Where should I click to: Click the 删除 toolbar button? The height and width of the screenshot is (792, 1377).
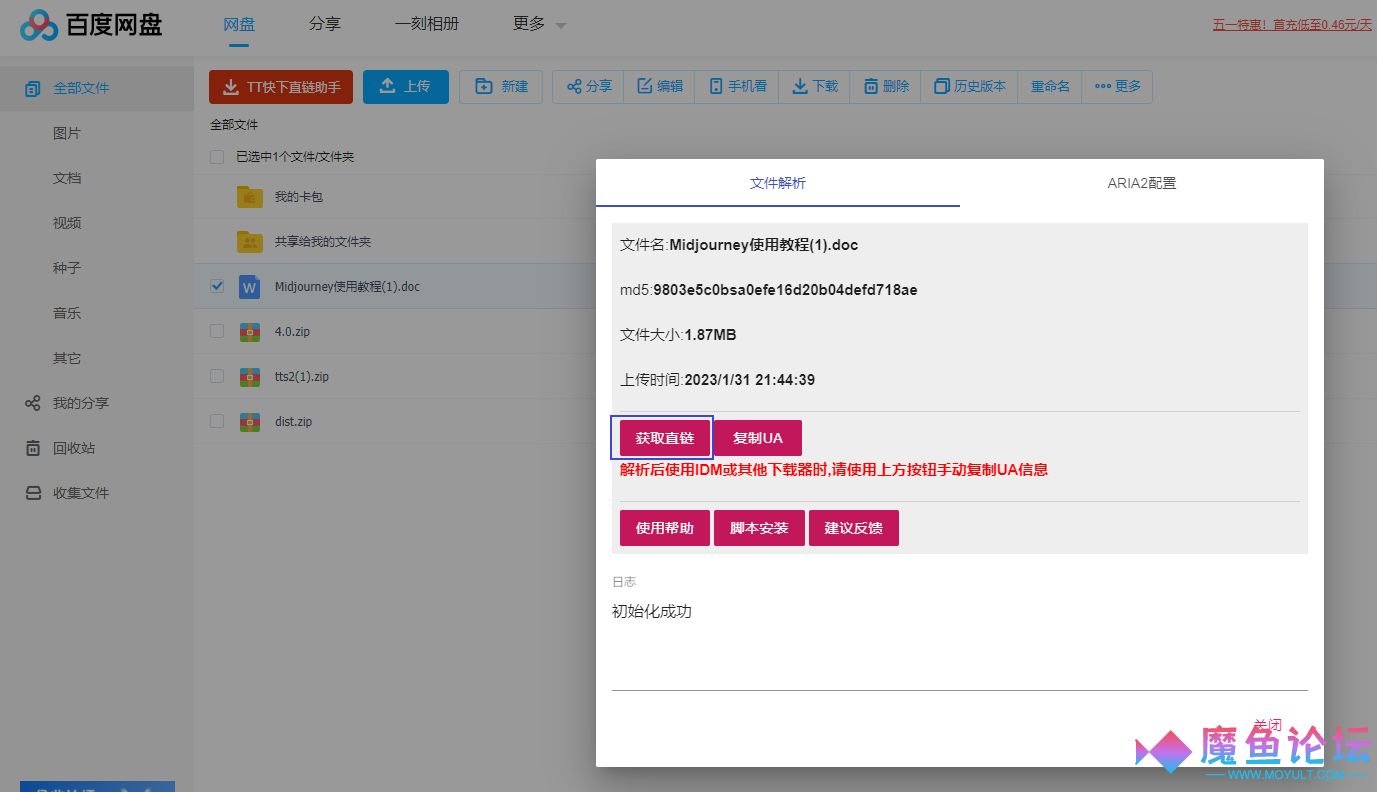click(x=886, y=87)
